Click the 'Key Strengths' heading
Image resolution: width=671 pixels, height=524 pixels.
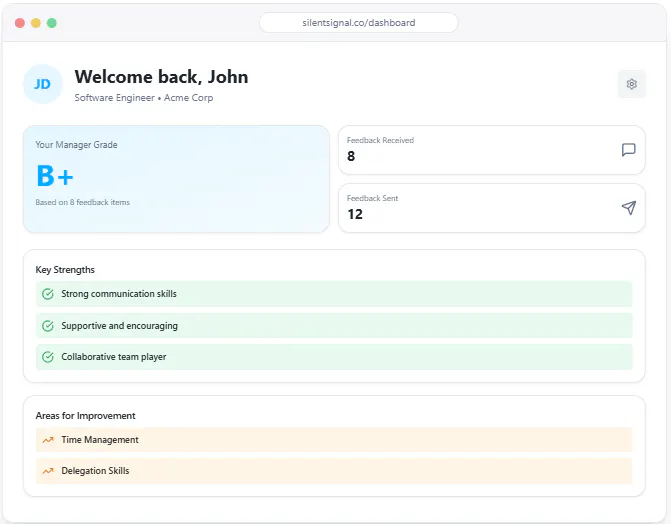pos(65,270)
